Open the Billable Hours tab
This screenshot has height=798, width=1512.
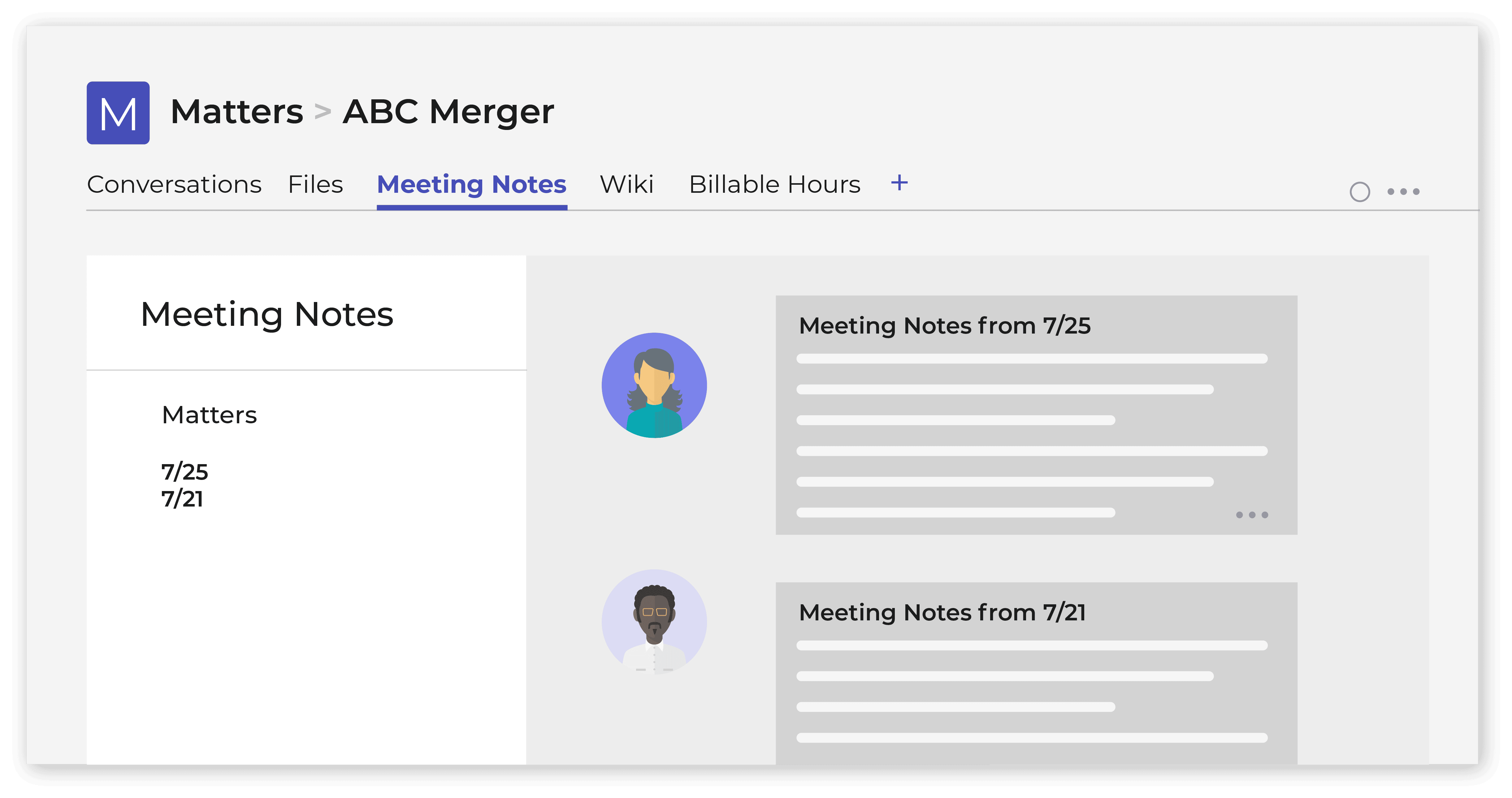tap(775, 184)
